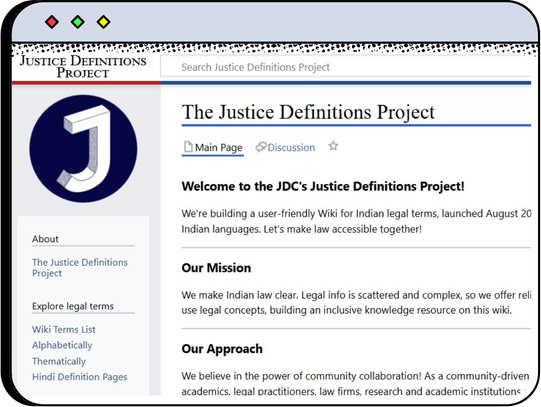Click the Our Approach heading
Image resolution: width=541 pixels, height=407 pixels.
[x=222, y=349]
